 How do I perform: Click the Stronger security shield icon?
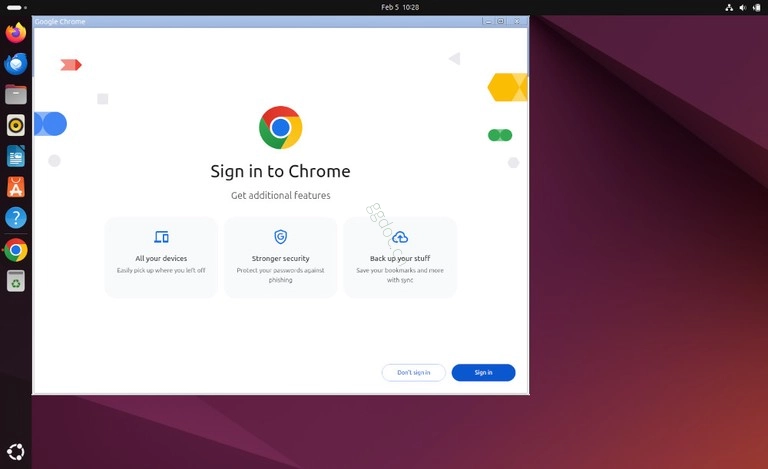pos(281,237)
